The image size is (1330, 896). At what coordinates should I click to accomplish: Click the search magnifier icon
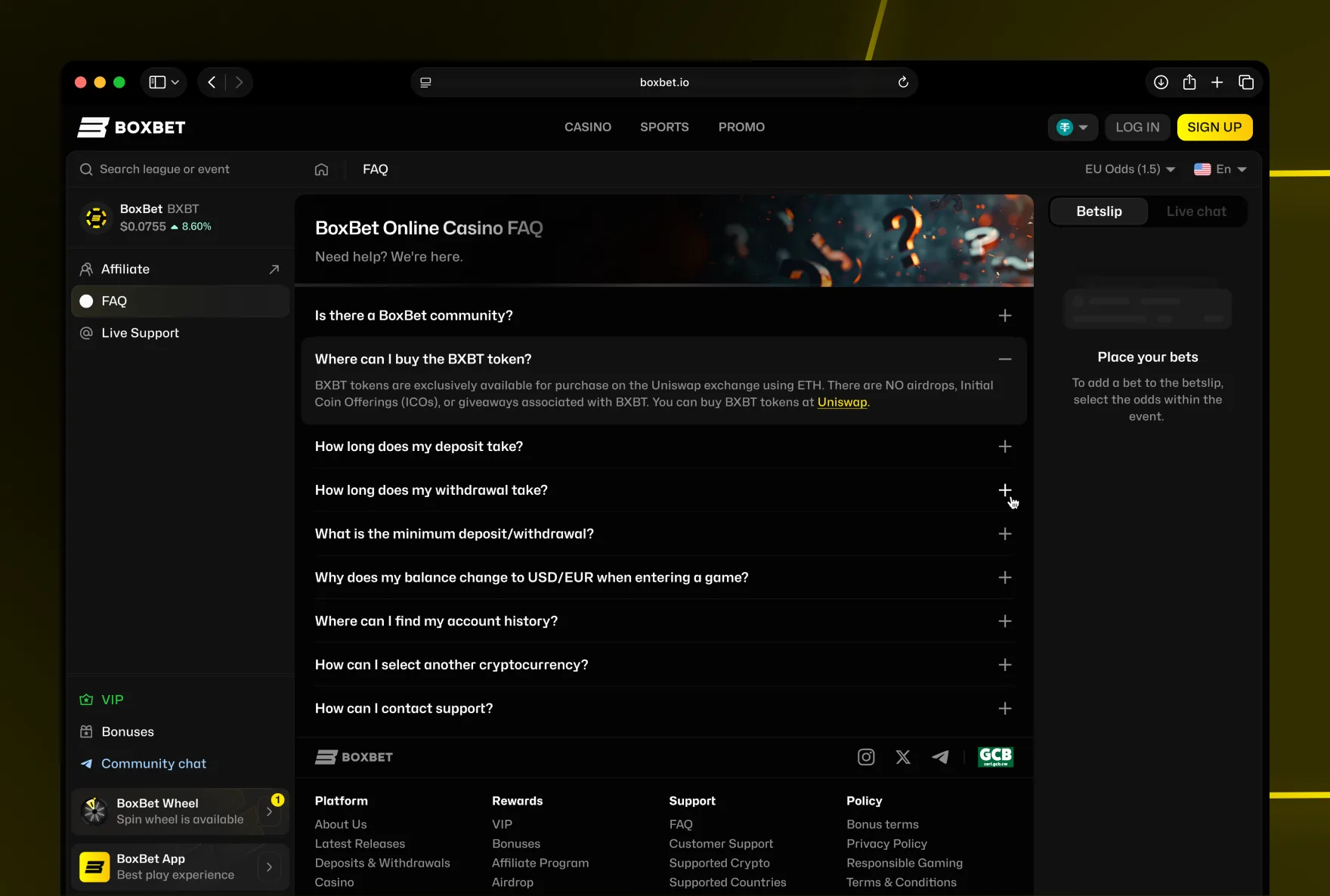[86, 169]
